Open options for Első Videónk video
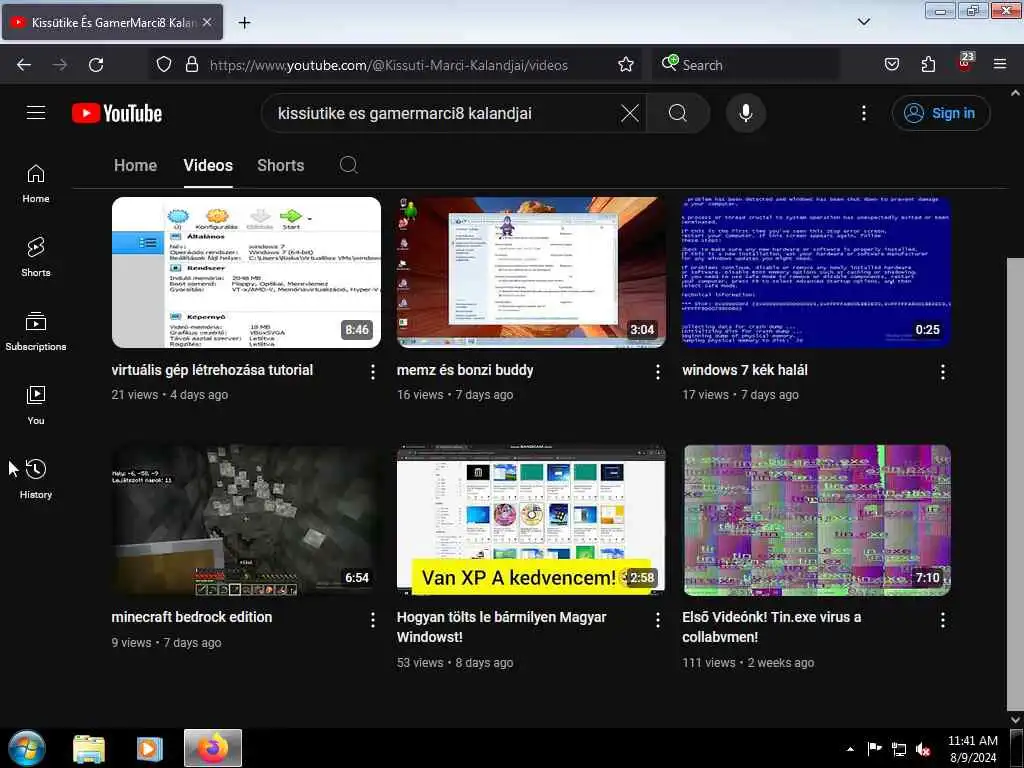The image size is (1024, 768). [942, 620]
